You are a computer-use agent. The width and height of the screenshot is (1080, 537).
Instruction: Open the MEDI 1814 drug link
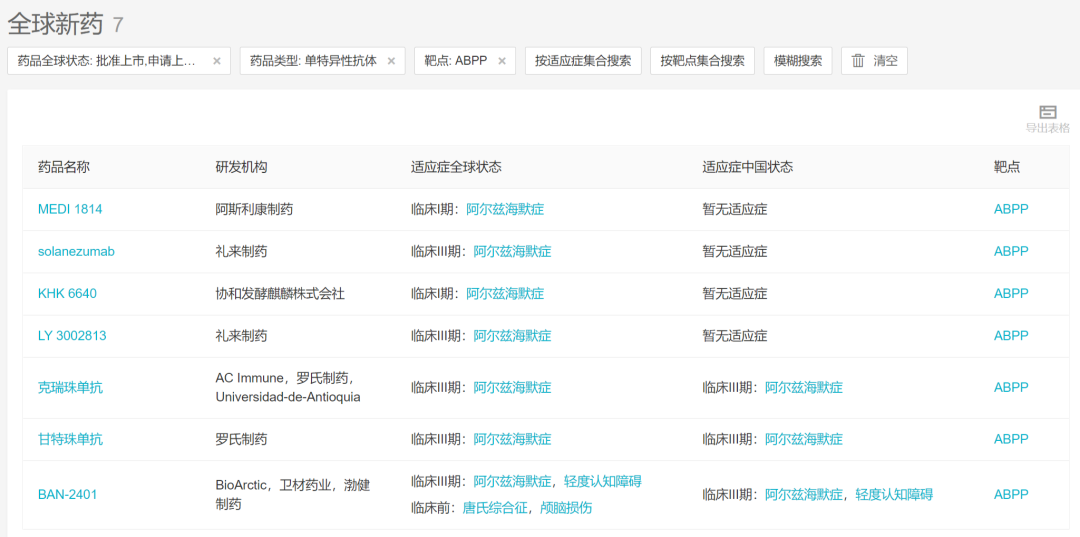[70, 209]
